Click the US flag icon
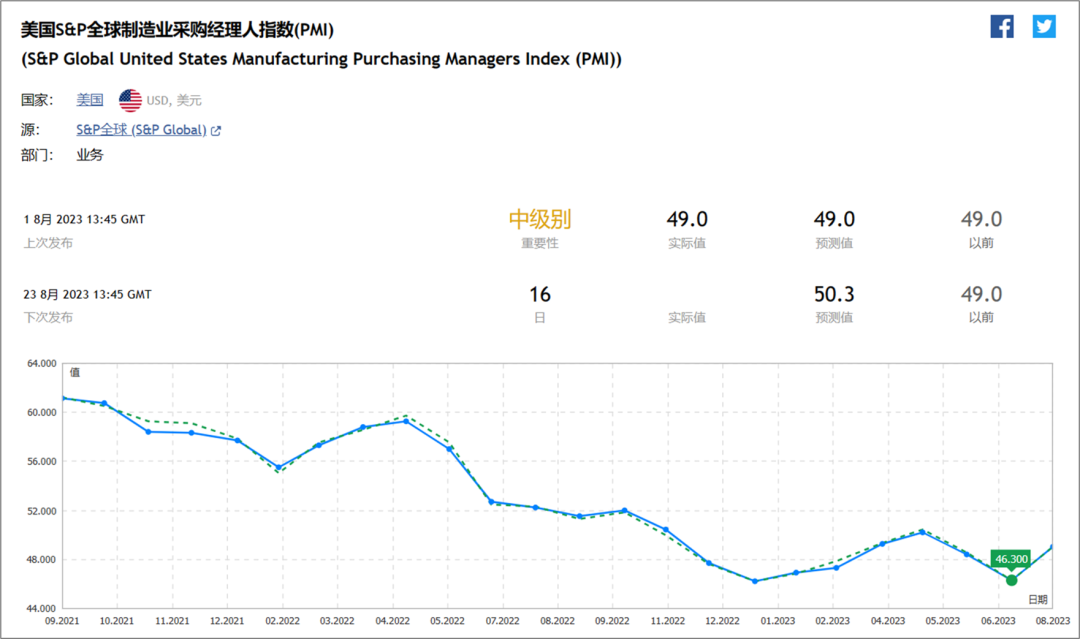The image size is (1080, 639). tap(130, 101)
